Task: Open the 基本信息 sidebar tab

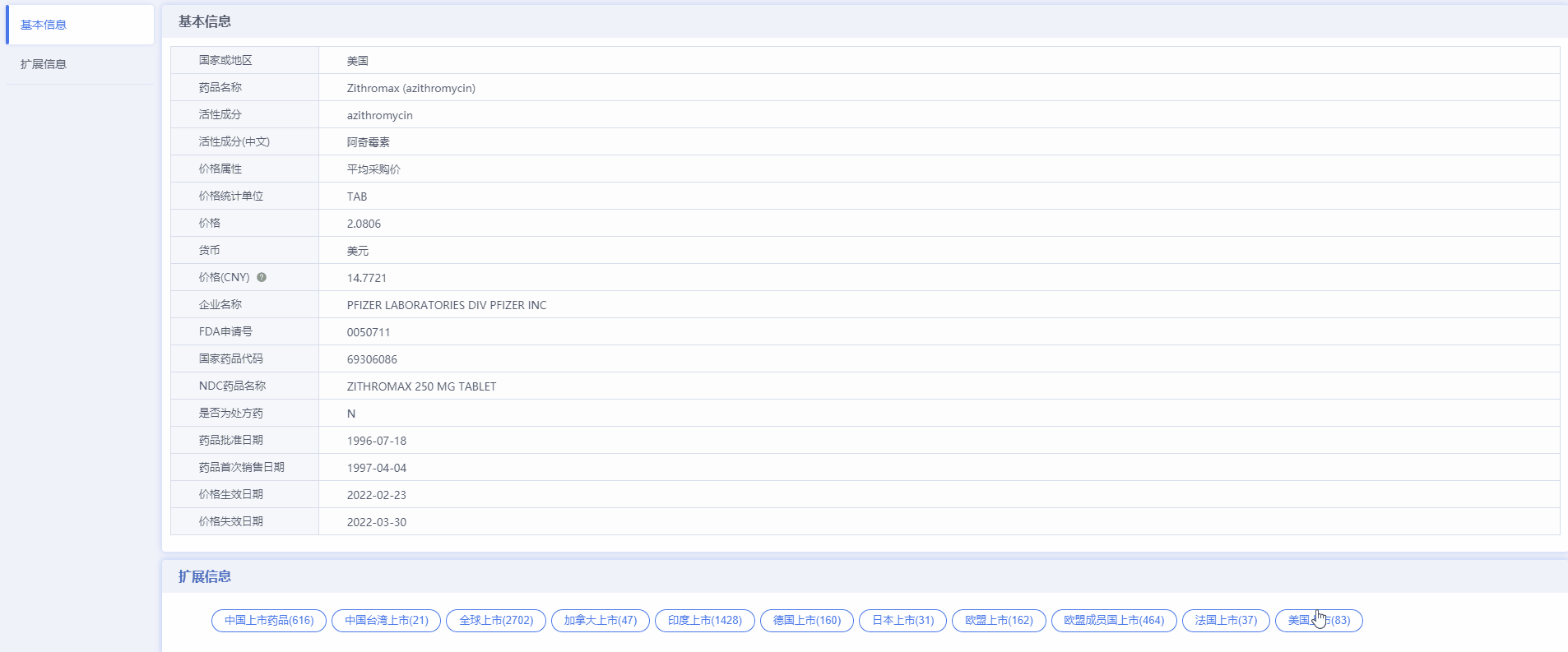Action: coord(80,25)
